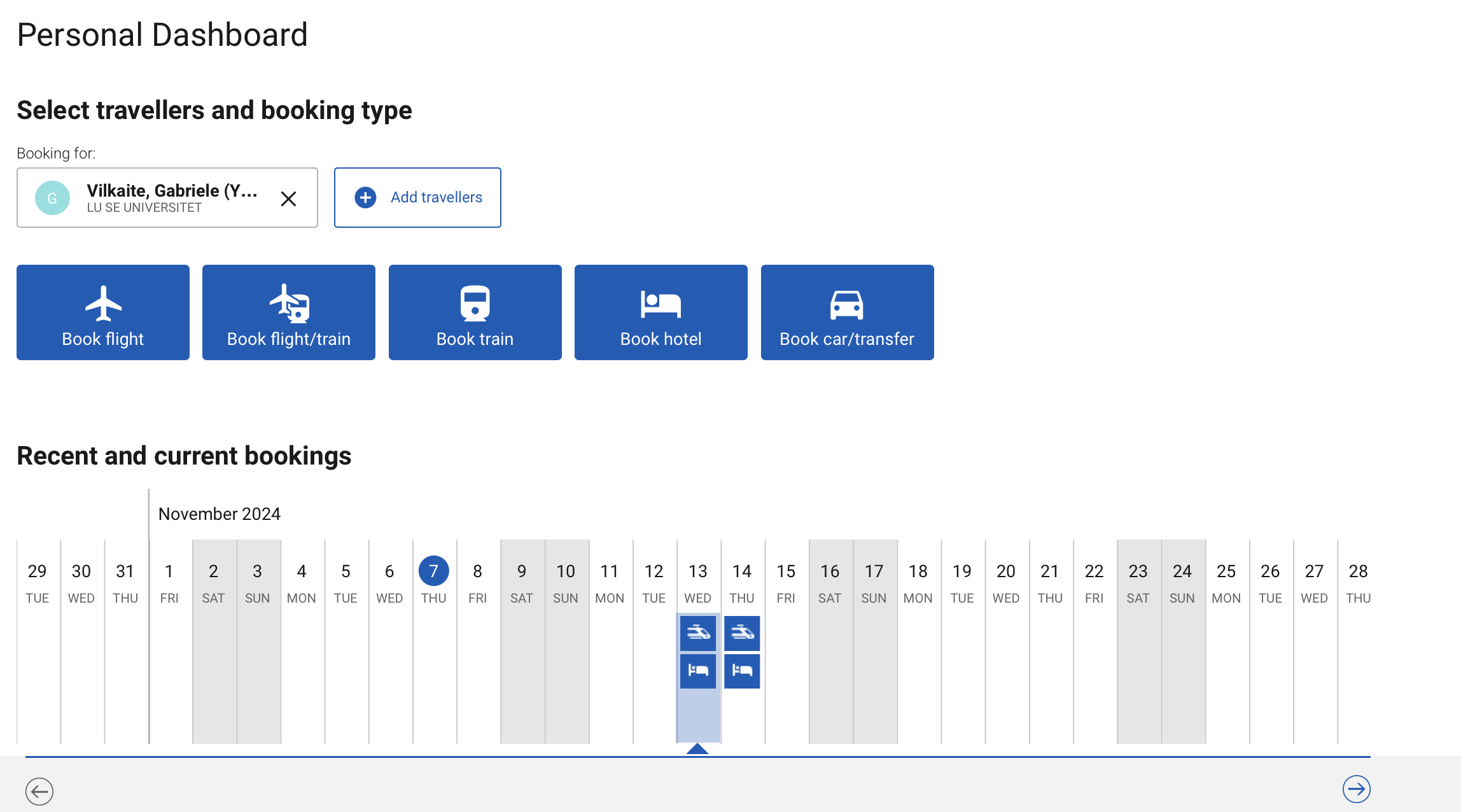Open train booking on Wednesday 13

(x=698, y=633)
